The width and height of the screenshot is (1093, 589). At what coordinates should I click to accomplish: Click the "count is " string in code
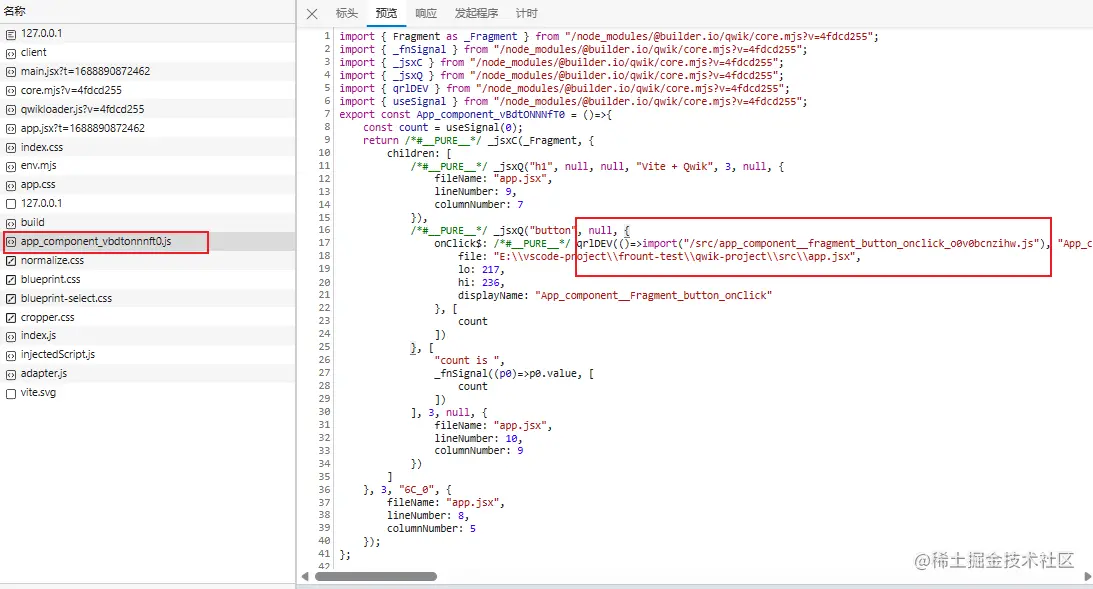(x=469, y=360)
